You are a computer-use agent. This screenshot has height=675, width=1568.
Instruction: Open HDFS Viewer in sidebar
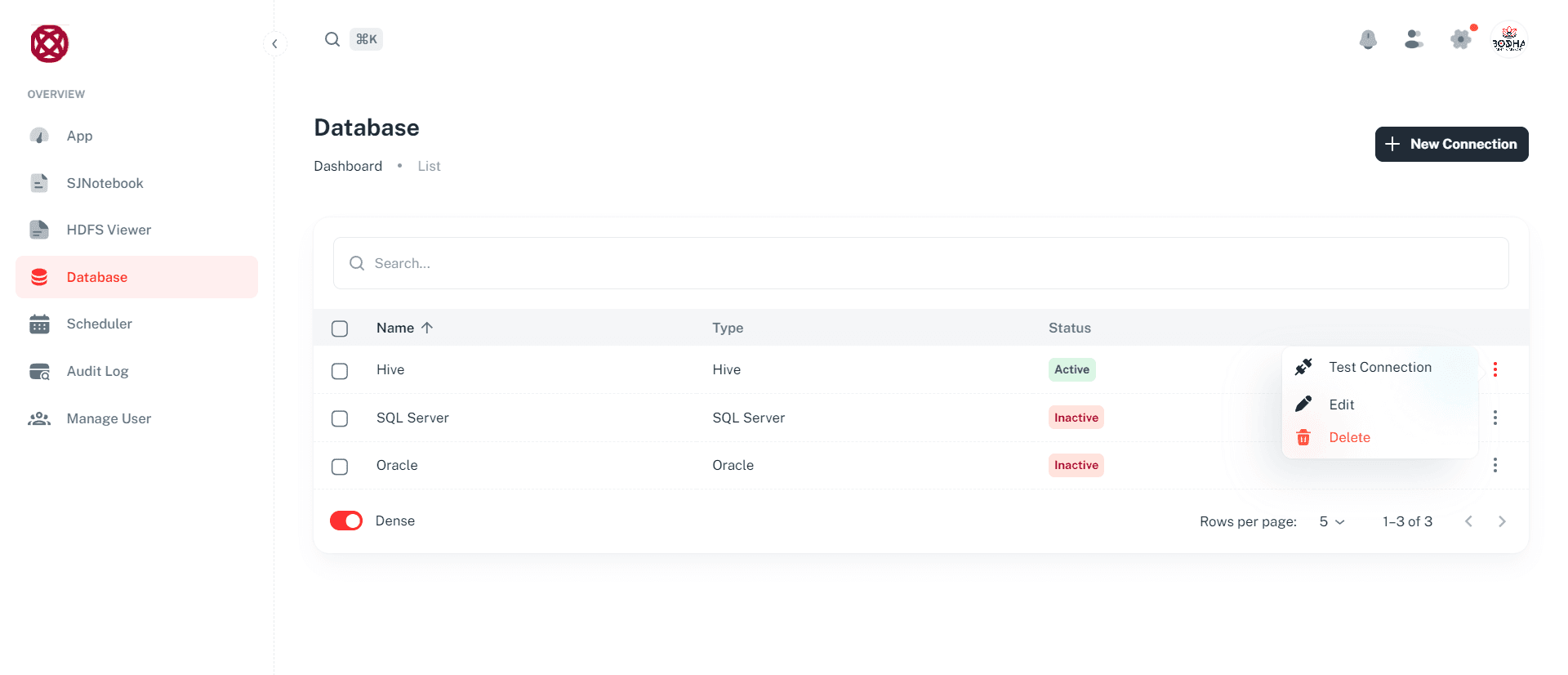coord(136,230)
